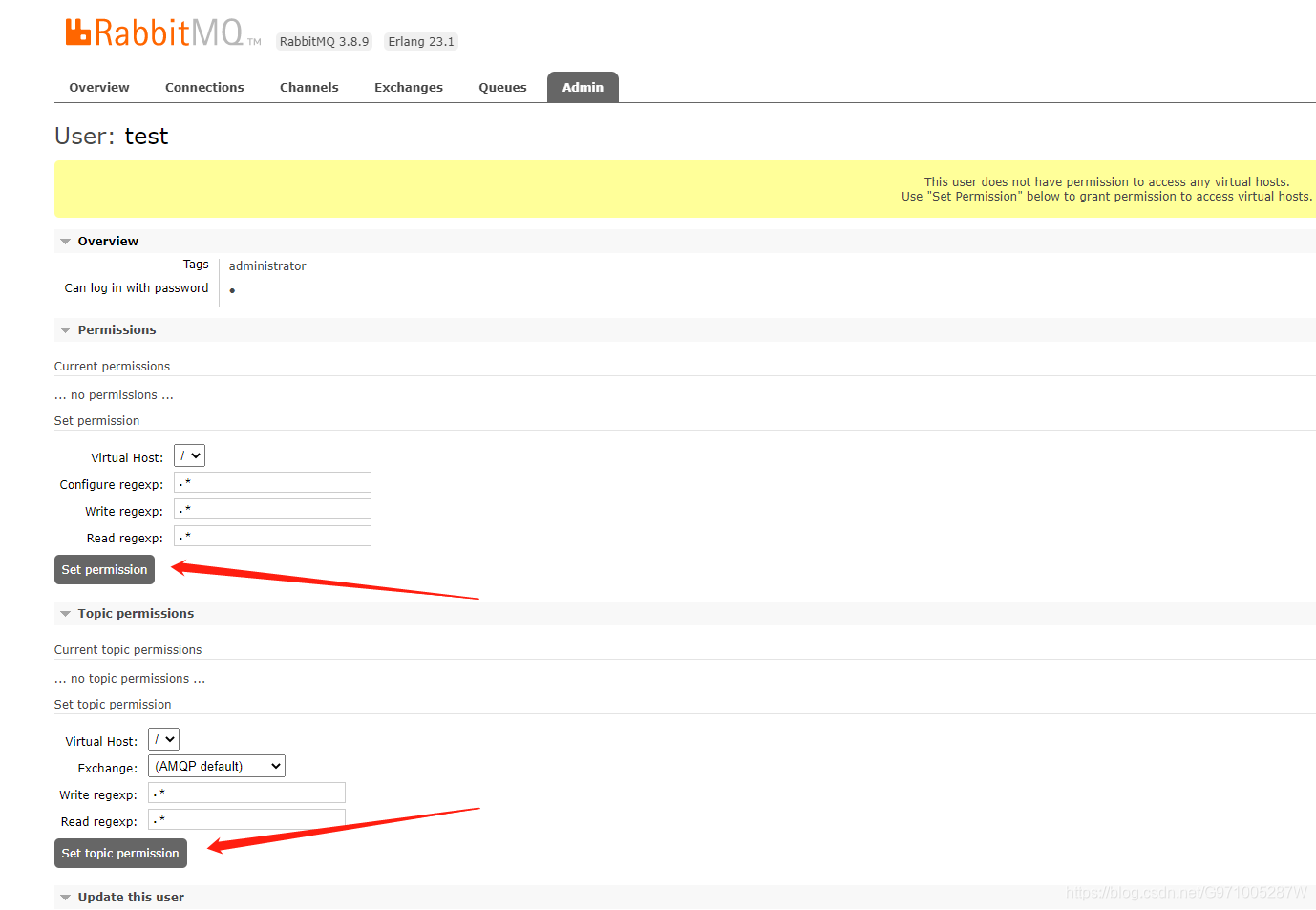Click the Read regexp field under Set permission
Image resolution: width=1316 pixels, height=910 pixels.
point(272,536)
